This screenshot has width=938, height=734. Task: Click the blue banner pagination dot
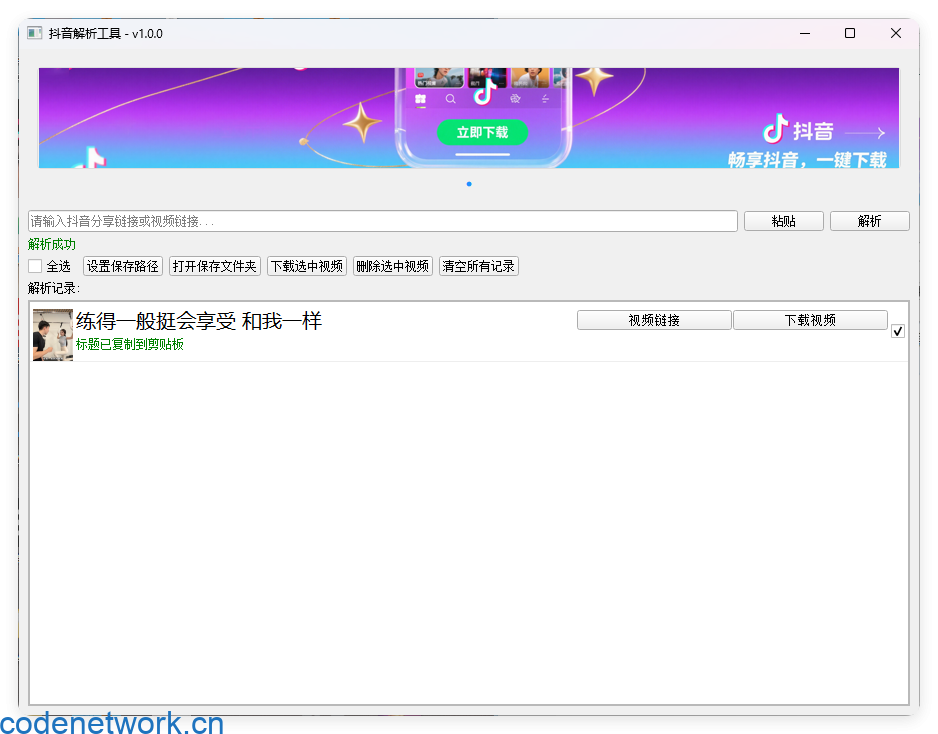coord(469,184)
